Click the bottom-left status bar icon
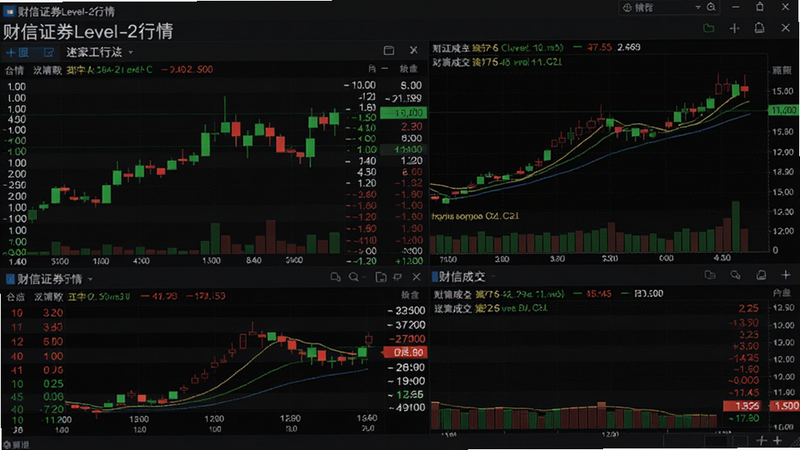 (x=7, y=445)
